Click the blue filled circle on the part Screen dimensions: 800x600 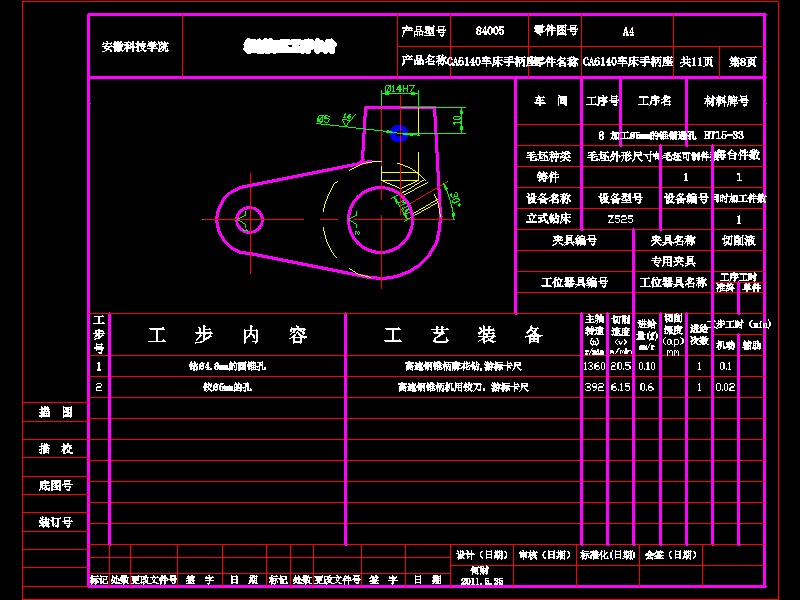tap(399, 134)
